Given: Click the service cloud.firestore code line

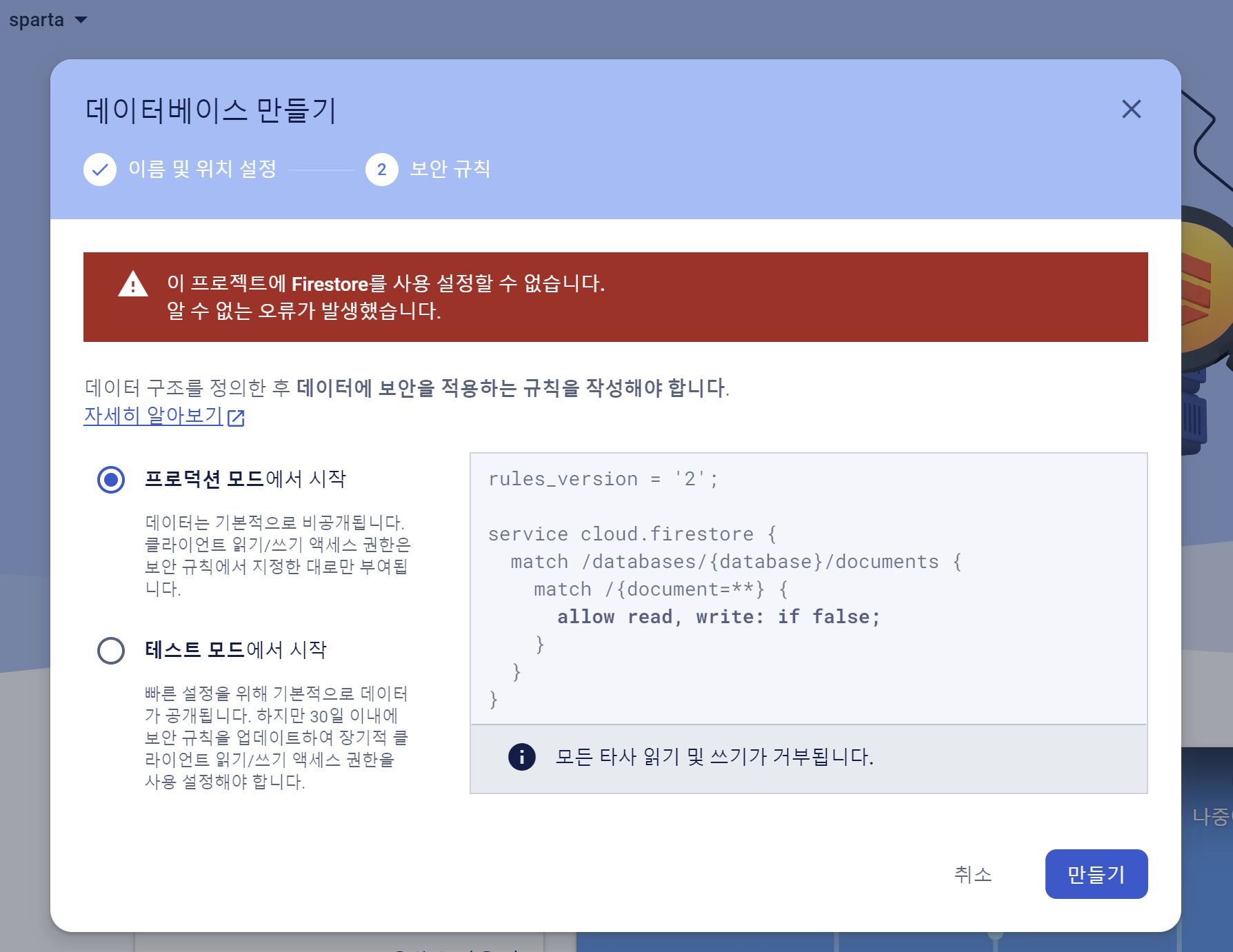Looking at the screenshot, I should point(632,534).
